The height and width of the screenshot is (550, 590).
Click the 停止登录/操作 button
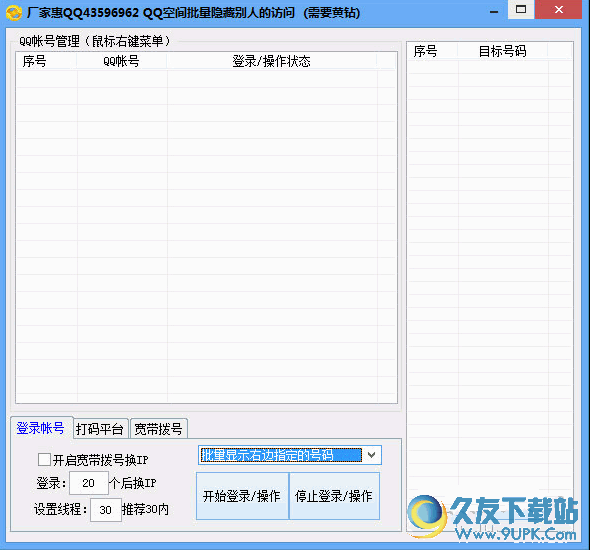click(x=334, y=496)
